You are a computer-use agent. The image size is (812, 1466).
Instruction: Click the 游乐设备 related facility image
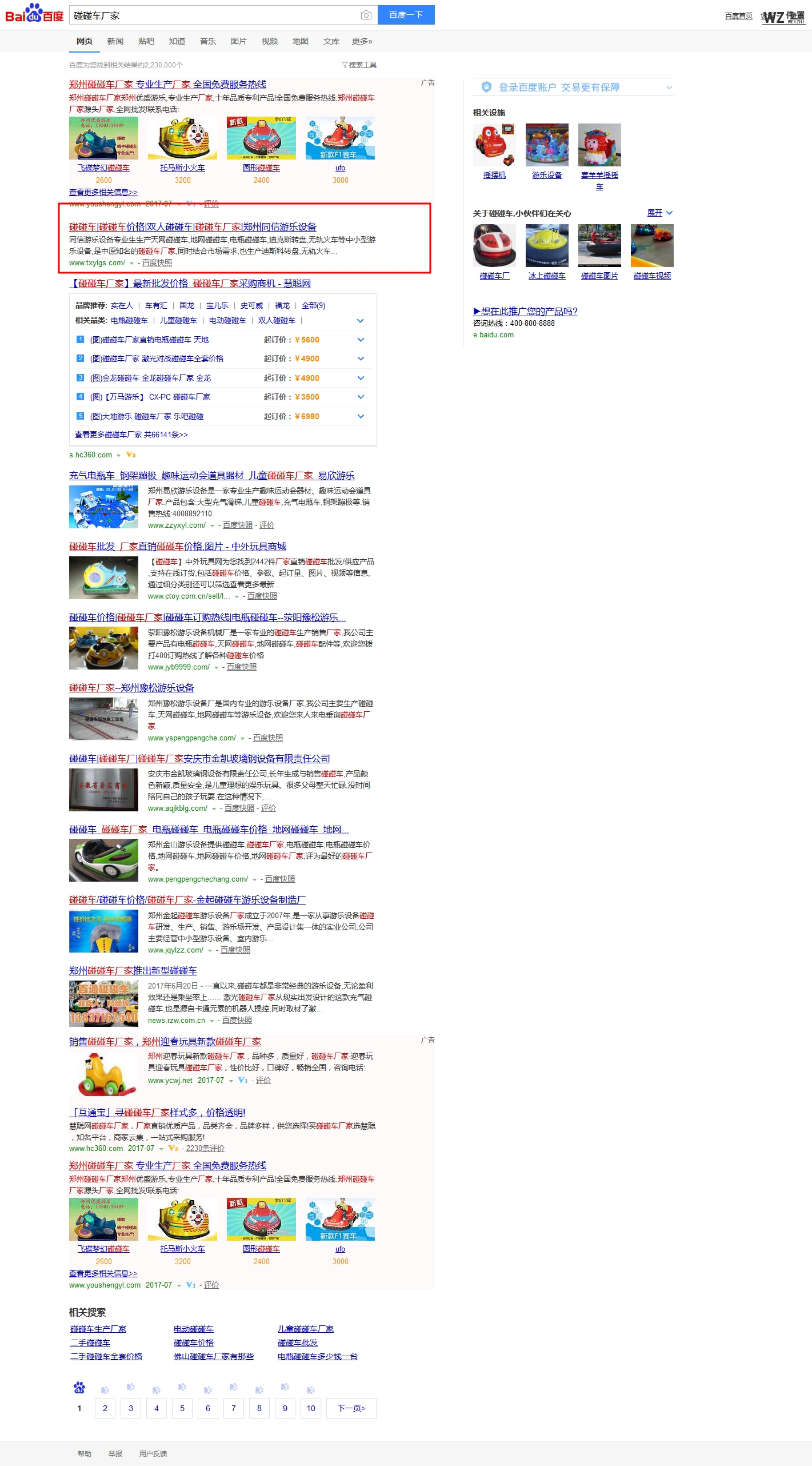pos(547,145)
